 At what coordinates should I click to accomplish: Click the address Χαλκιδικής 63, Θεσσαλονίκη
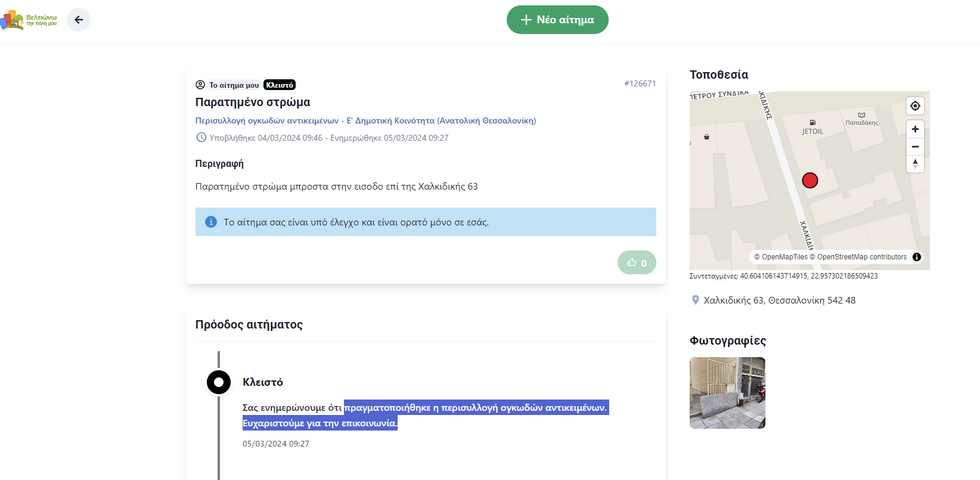point(779,301)
